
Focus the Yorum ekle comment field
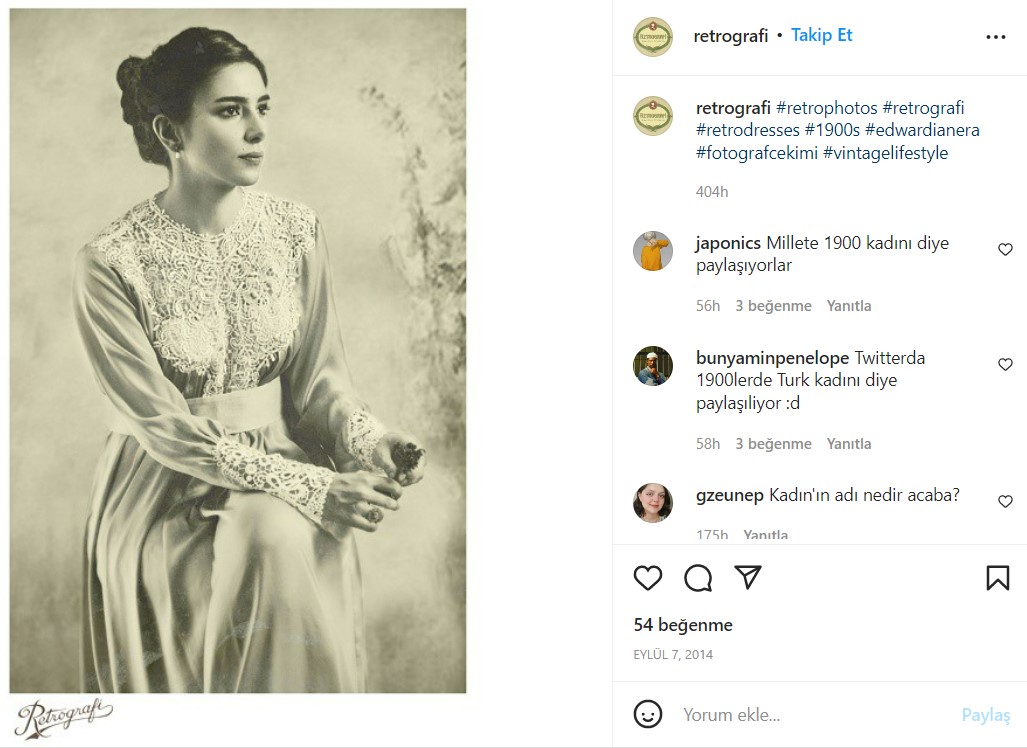(810, 715)
